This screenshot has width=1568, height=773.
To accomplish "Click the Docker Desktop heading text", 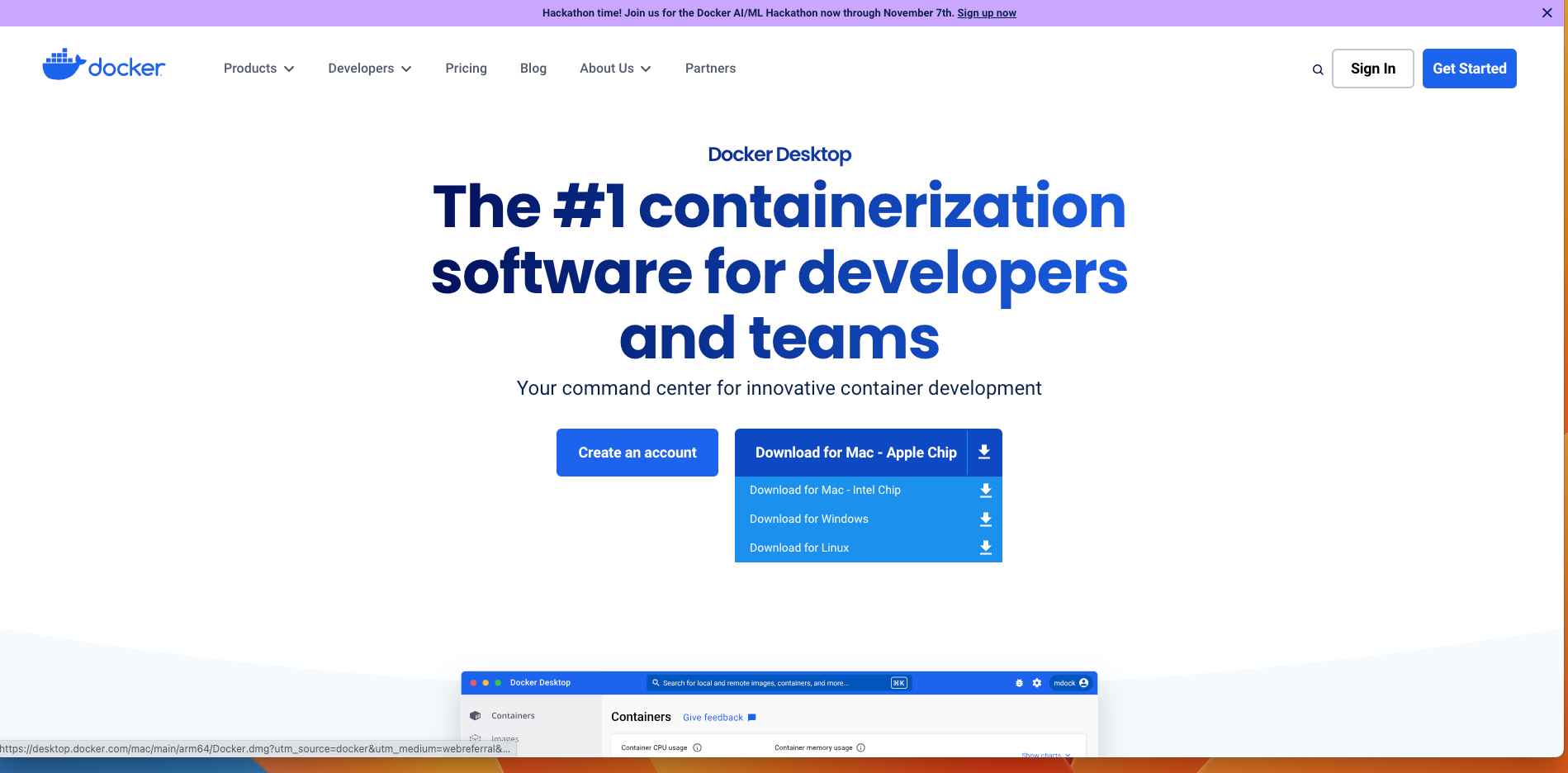I will tap(779, 154).
